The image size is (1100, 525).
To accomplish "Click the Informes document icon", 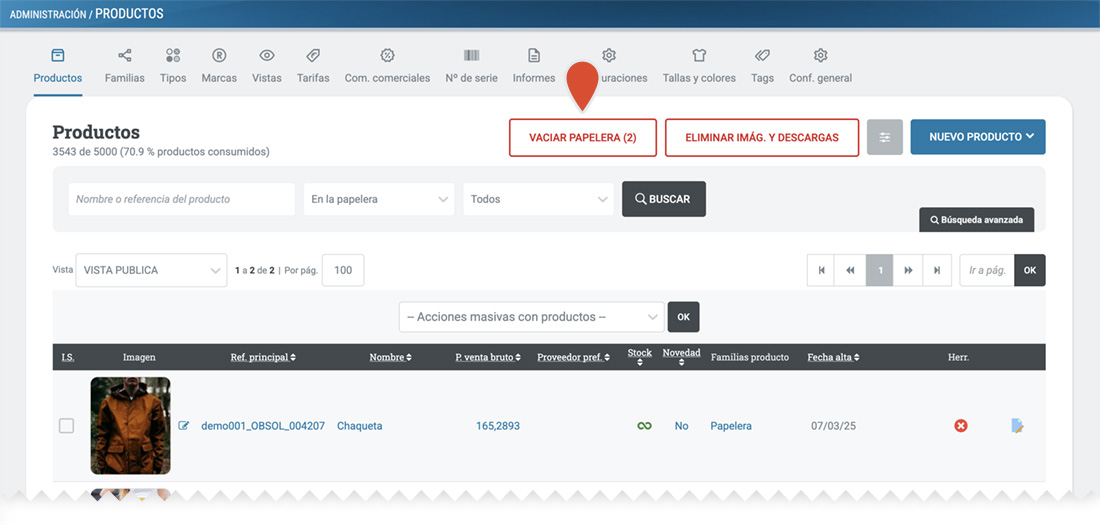I will click(x=534, y=55).
